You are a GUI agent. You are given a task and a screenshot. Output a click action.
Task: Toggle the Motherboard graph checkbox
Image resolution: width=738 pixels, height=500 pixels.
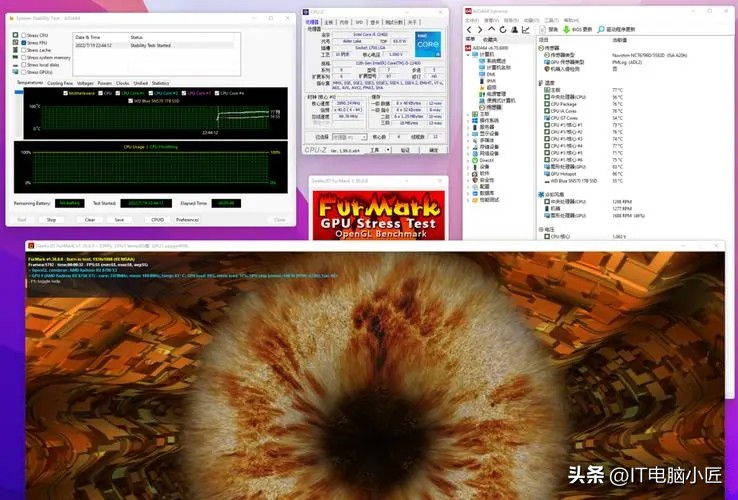pyautogui.click(x=65, y=93)
